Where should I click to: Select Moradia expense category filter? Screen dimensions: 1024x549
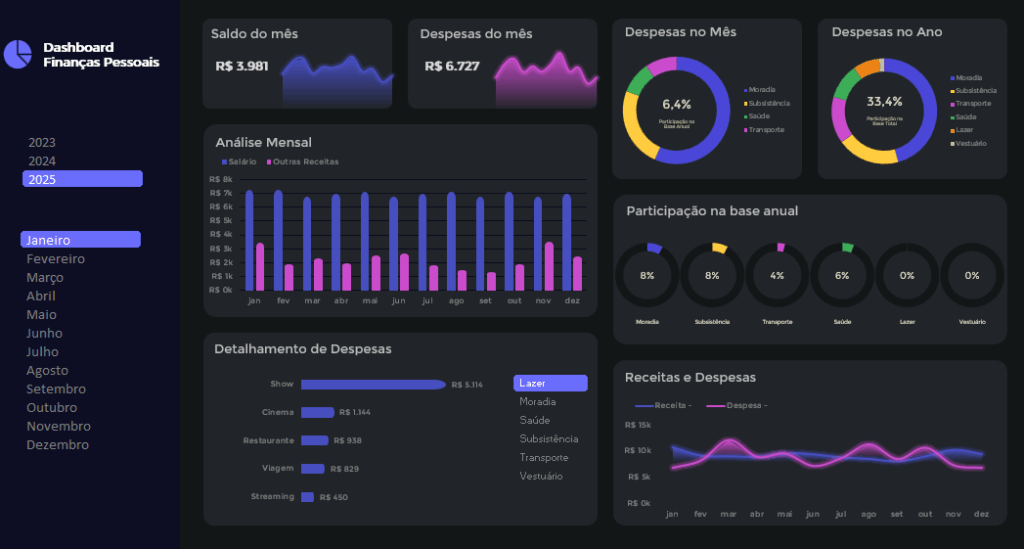pyautogui.click(x=537, y=401)
